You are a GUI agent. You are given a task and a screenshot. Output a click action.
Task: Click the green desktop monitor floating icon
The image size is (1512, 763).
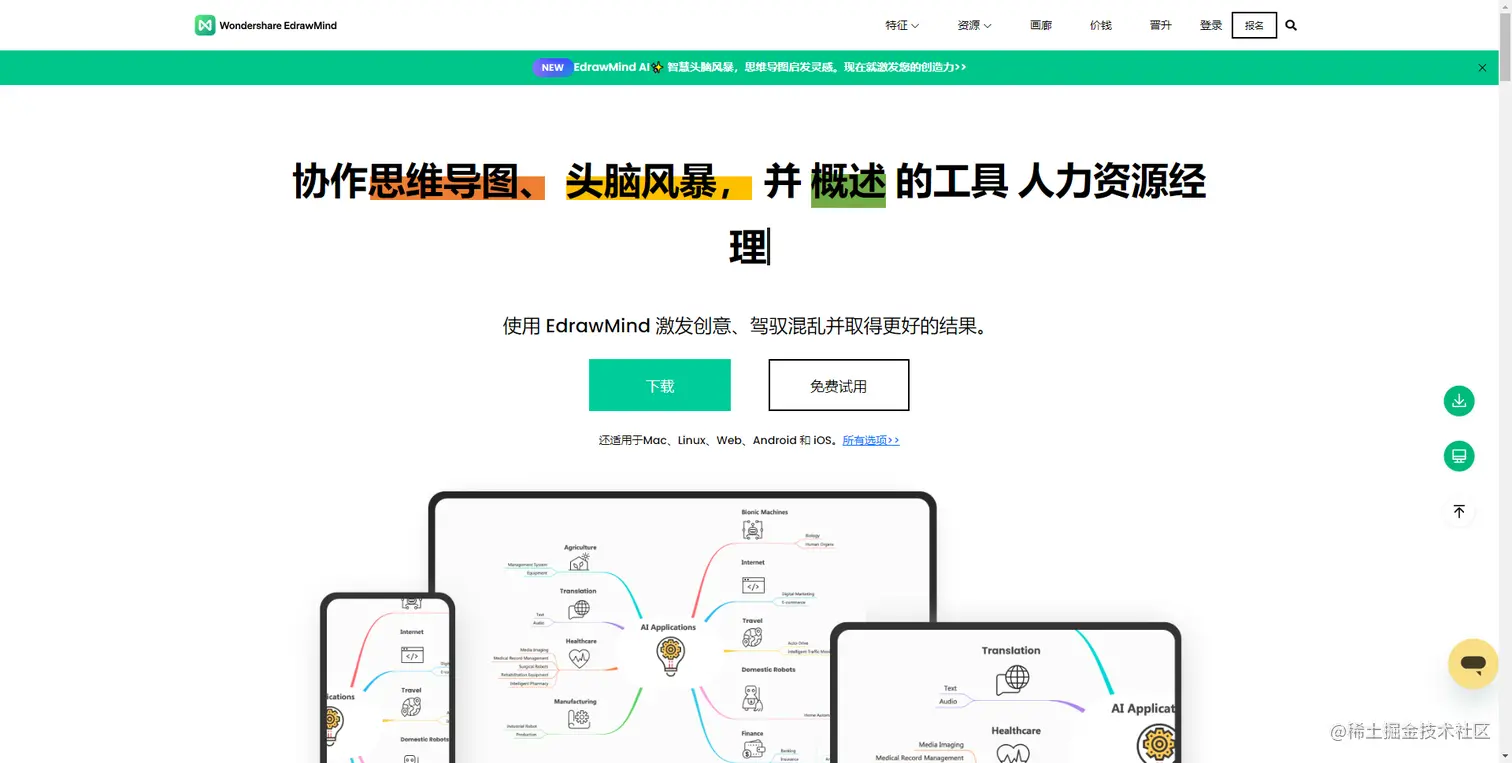click(x=1459, y=456)
